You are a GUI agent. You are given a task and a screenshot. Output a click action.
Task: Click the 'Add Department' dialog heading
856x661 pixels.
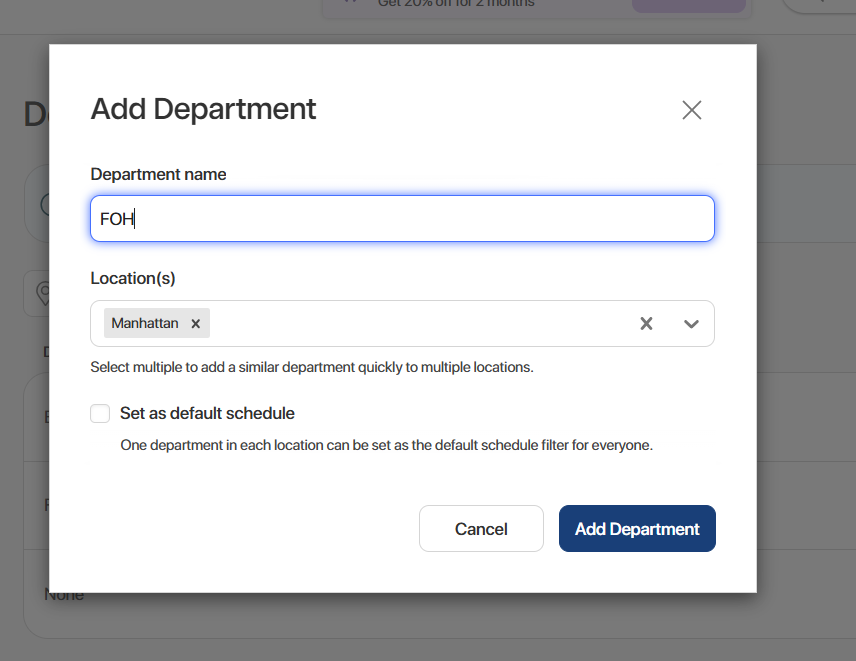tap(203, 109)
